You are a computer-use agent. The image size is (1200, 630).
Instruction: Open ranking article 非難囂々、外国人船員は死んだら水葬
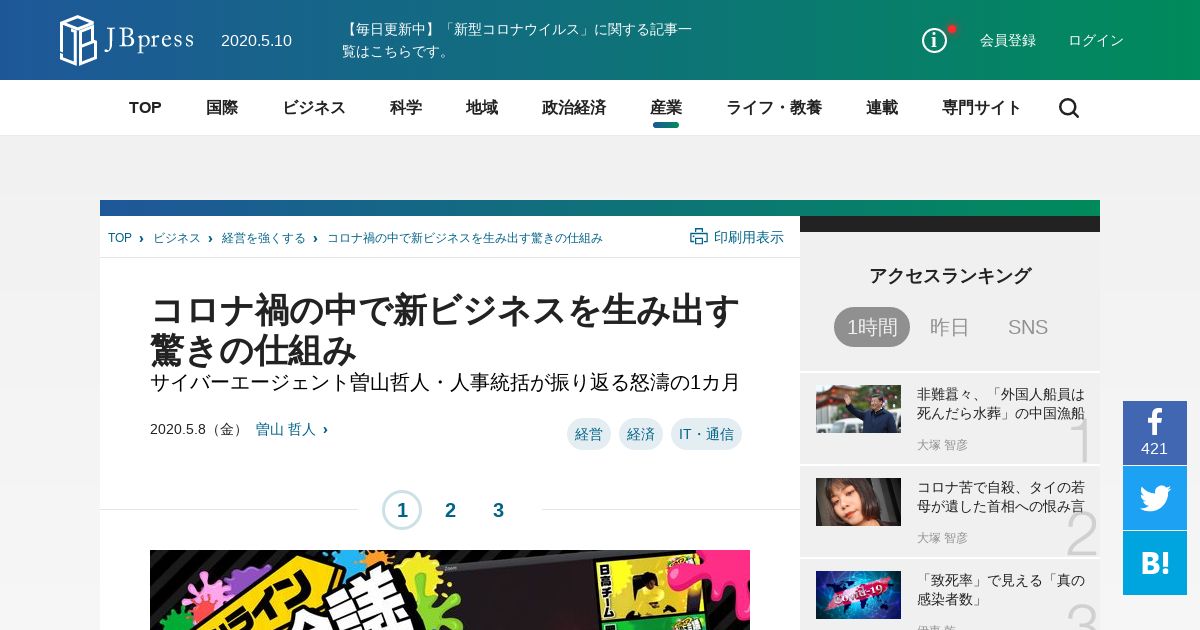point(1001,403)
